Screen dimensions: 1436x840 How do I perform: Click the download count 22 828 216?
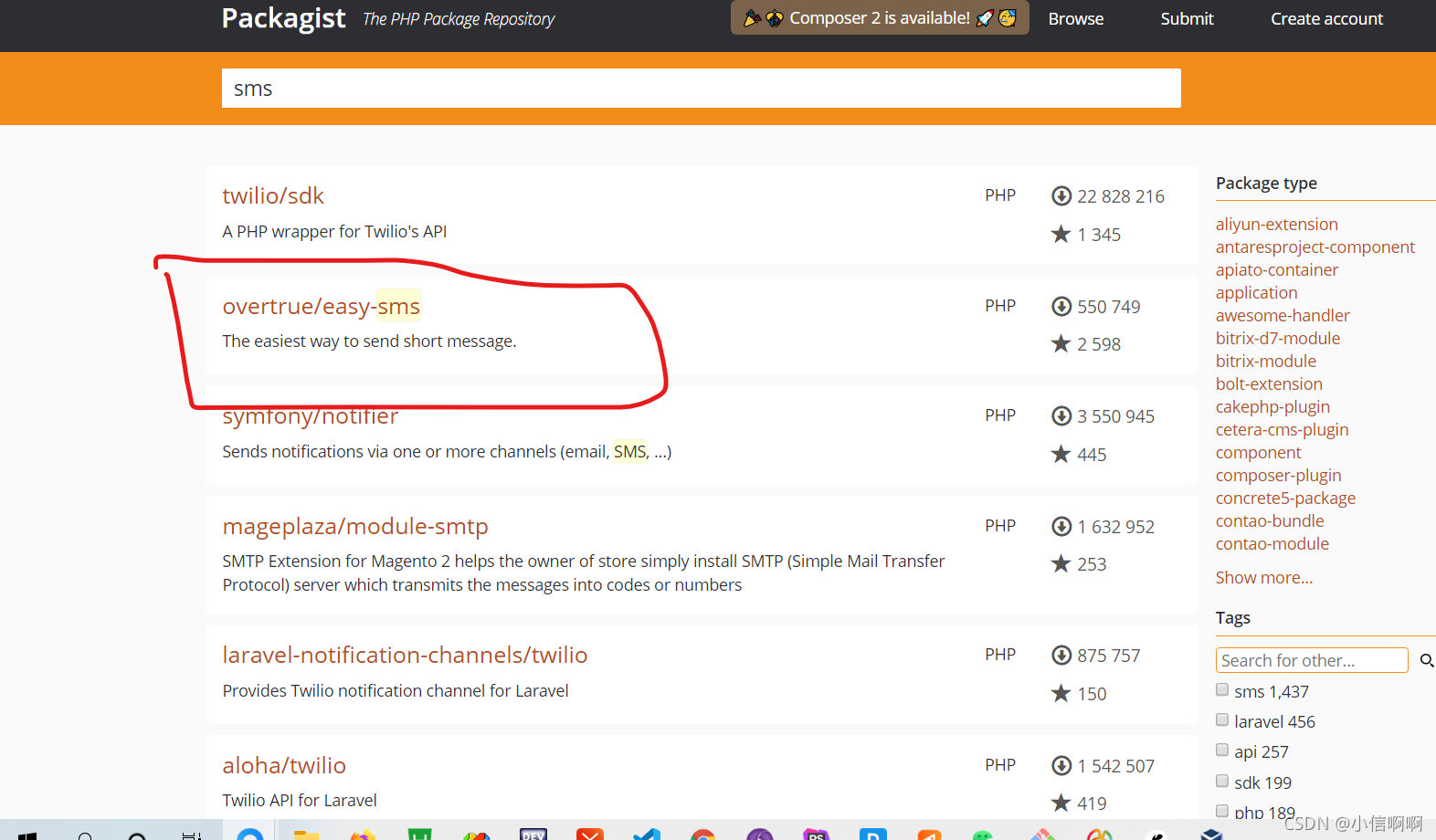click(1121, 196)
